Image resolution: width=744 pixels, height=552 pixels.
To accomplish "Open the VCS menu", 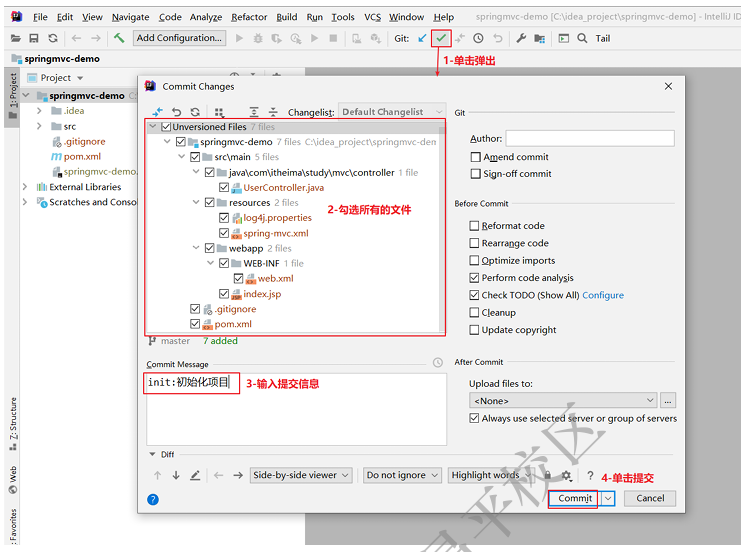I will click(x=372, y=17).
